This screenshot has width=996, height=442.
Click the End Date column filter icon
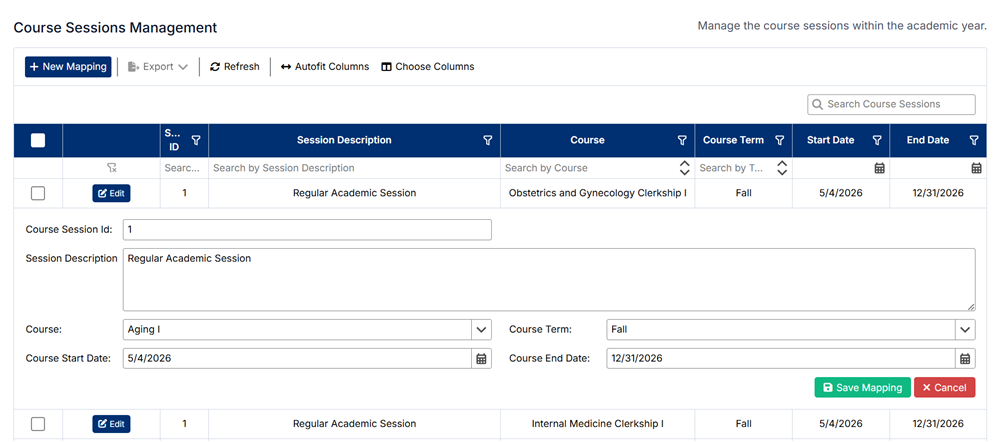(974, 141)
